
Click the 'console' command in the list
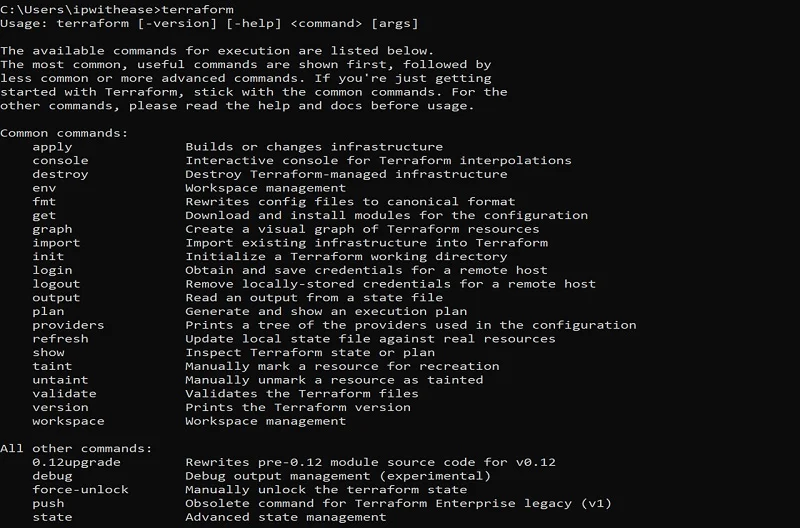pyautogui.click(x=60, y=160)
